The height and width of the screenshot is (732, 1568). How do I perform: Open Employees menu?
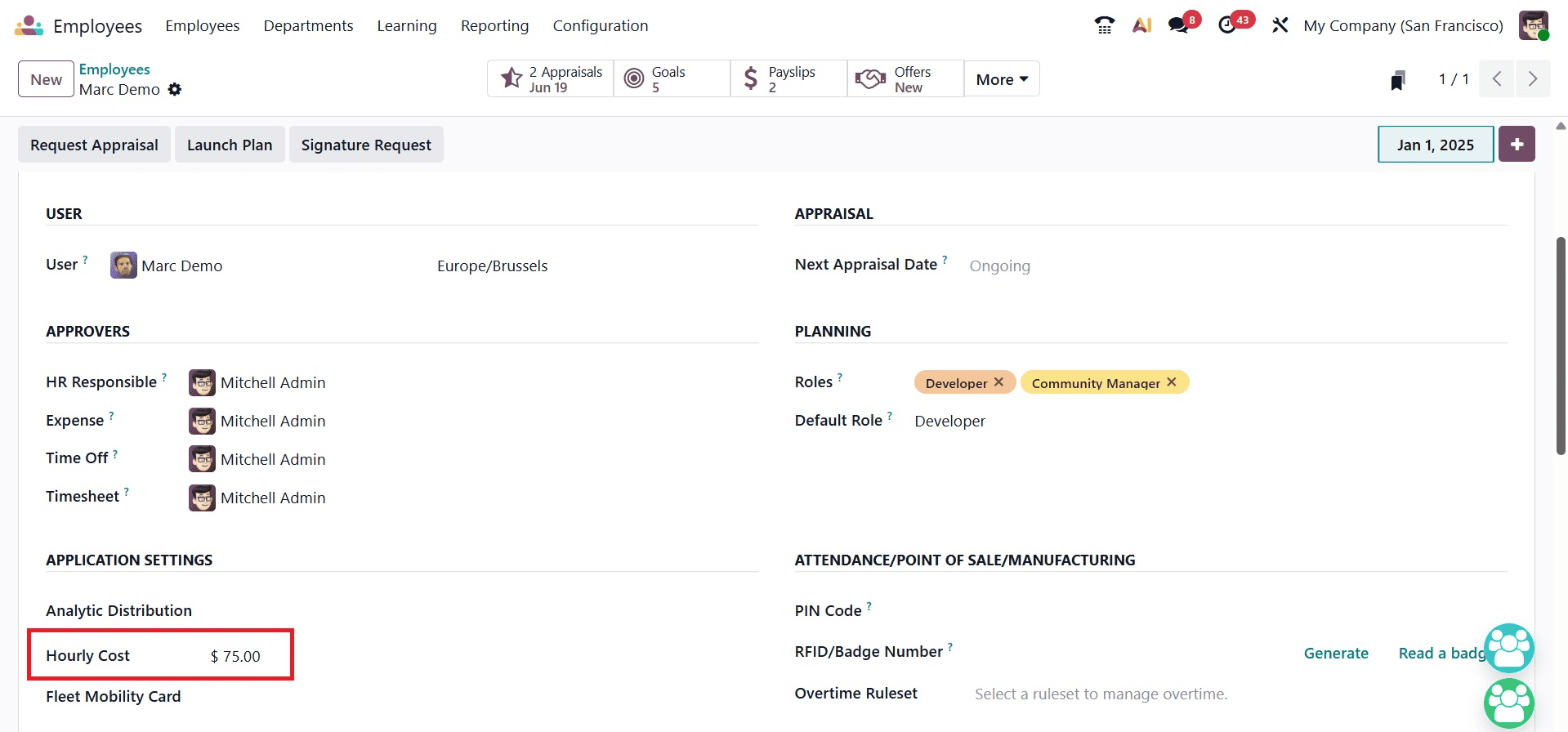(203, 25)
